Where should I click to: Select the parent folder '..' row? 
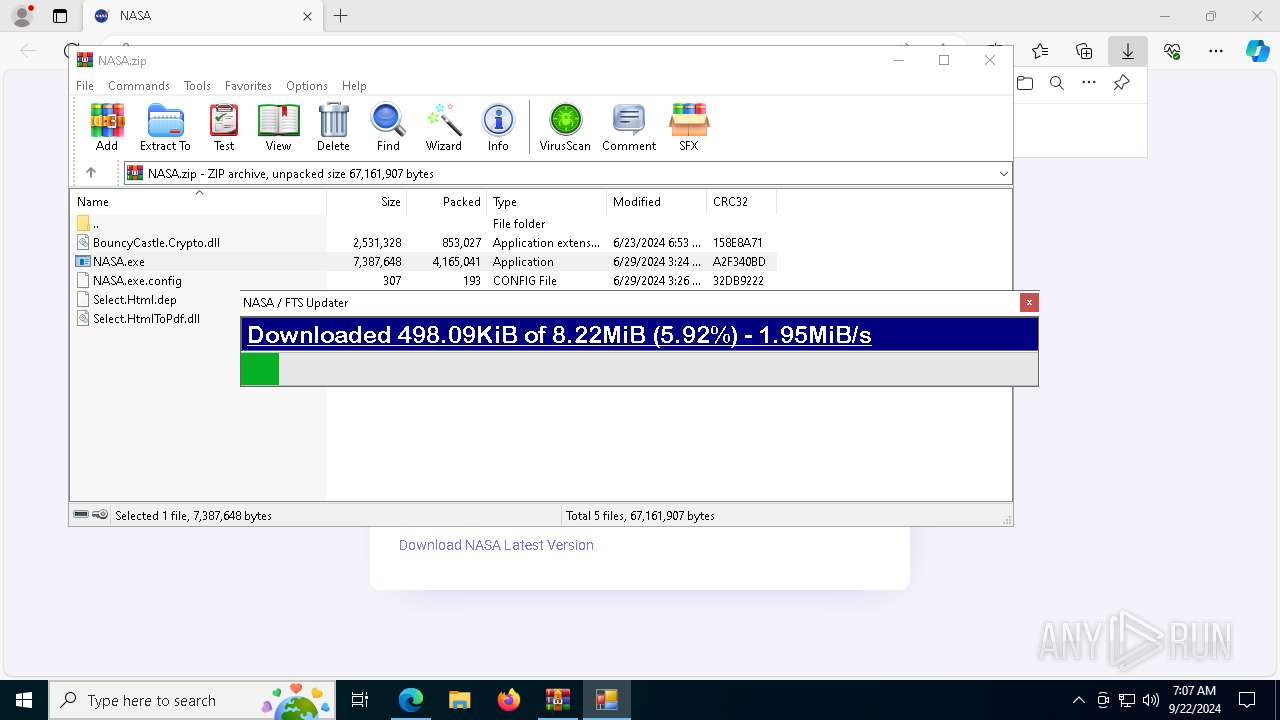point(424,224)
